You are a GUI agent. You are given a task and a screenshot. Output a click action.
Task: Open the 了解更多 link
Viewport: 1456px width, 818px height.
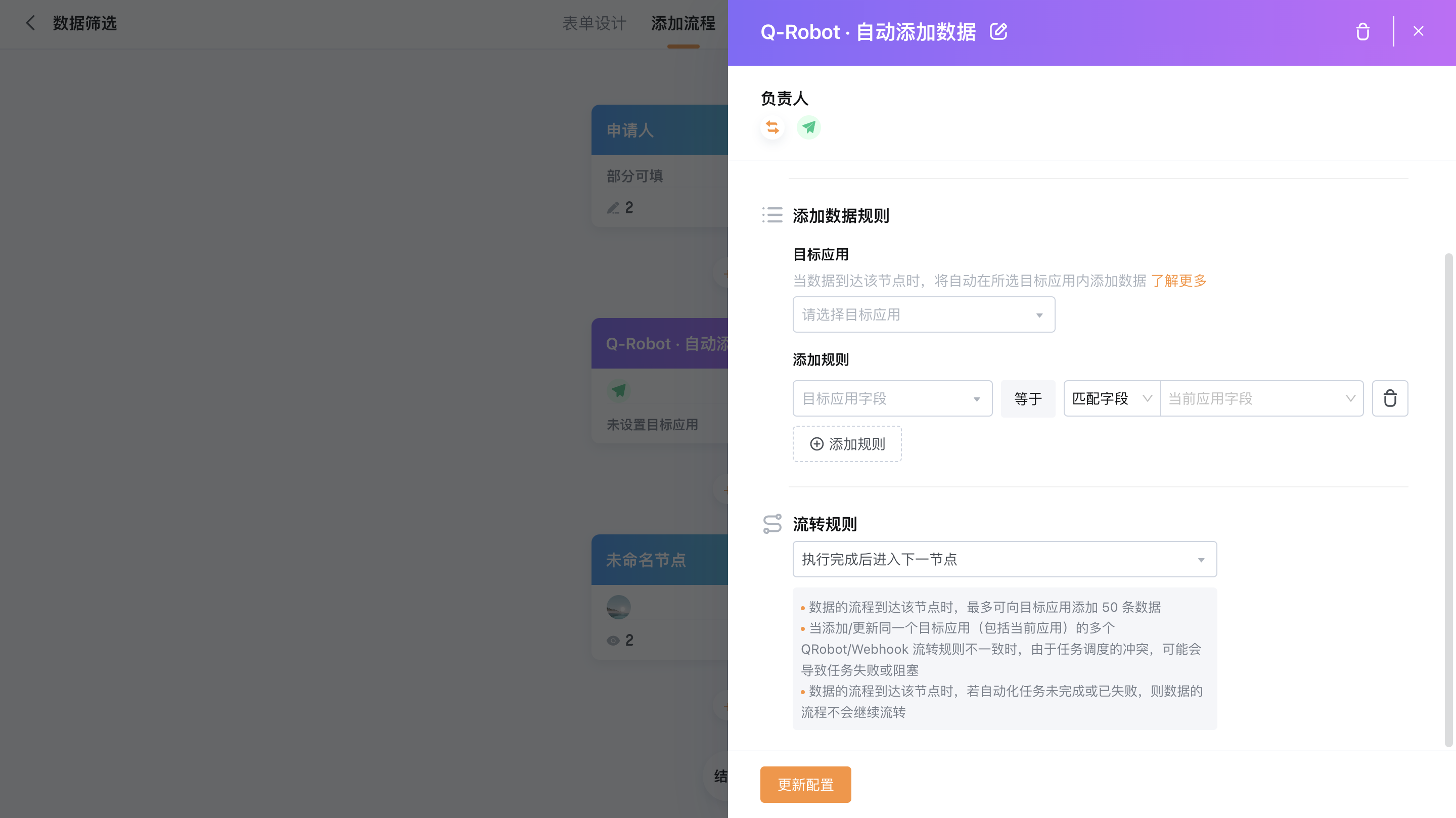[x=1178, y=281]
